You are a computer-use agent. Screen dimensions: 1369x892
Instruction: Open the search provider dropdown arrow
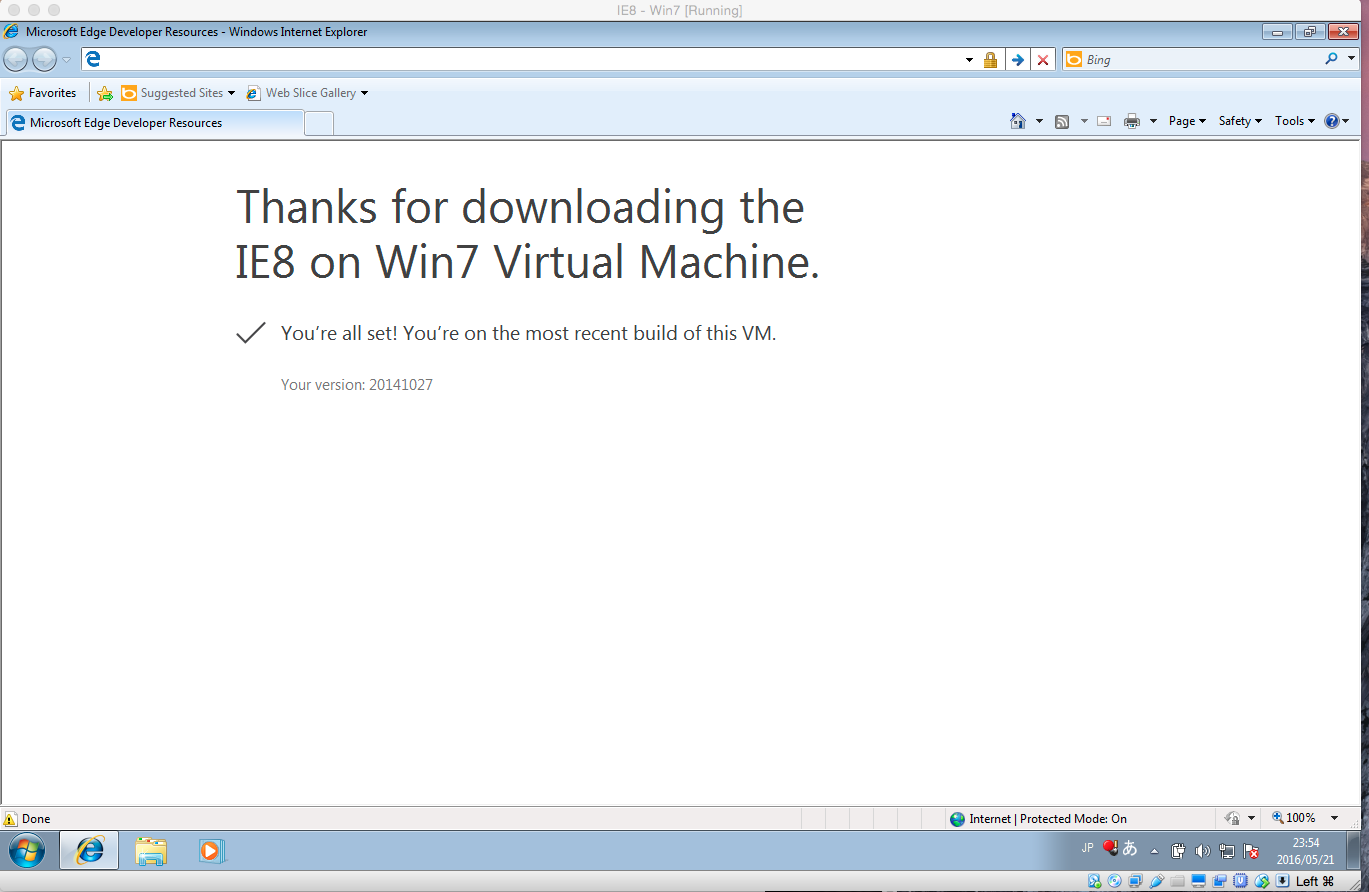pos(1352,59)
